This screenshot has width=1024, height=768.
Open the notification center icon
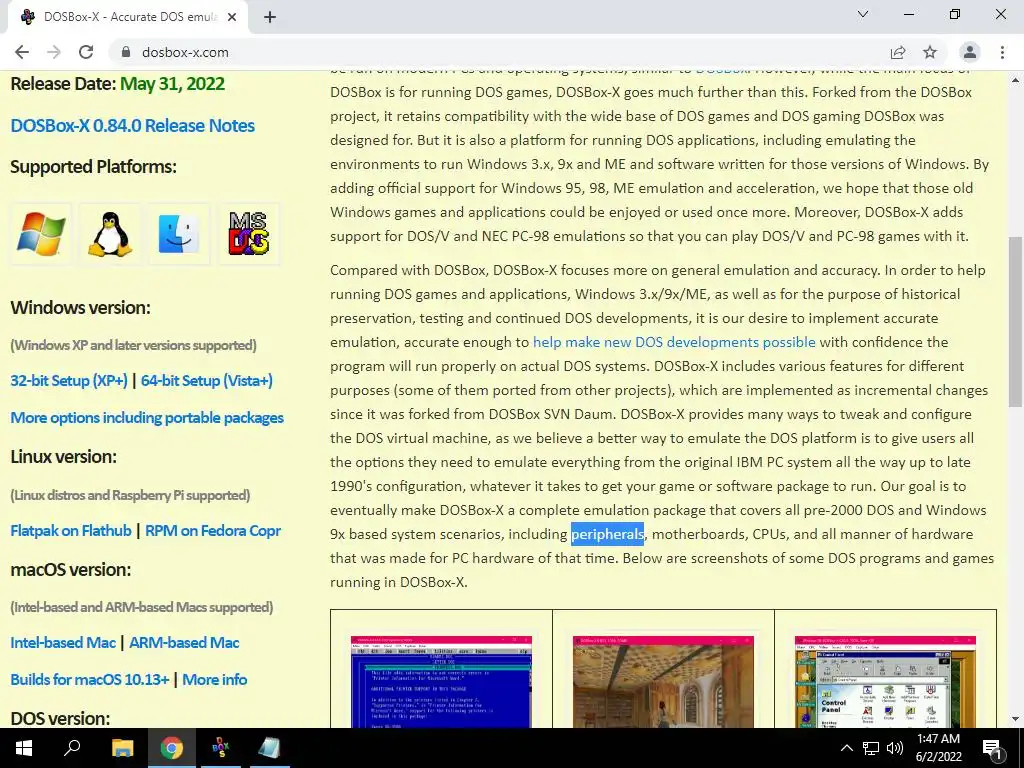tap(993, 748)
